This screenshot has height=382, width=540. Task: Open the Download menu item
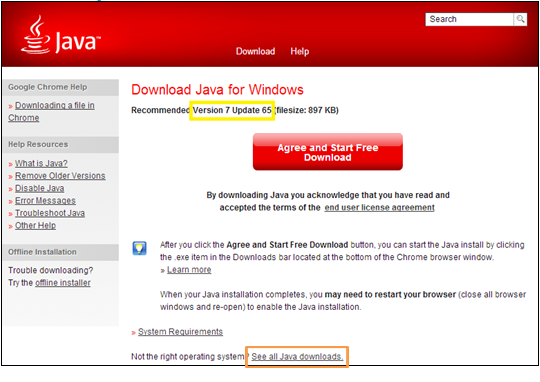coord(255,51)
